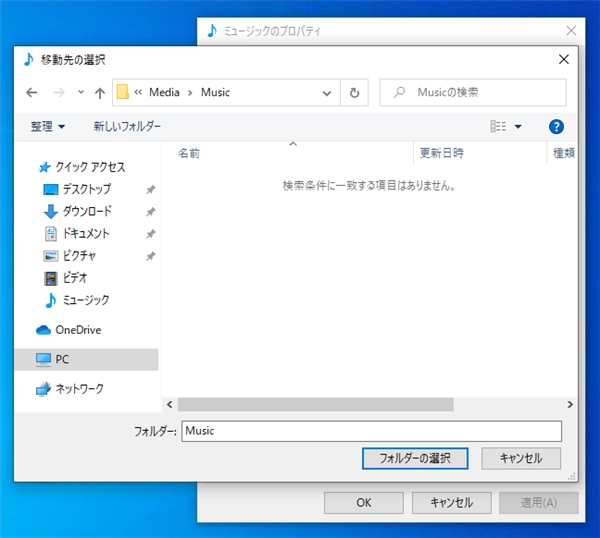Refresh the Music folder view
This screenshot has width=600, height=538.
point(354,93)
